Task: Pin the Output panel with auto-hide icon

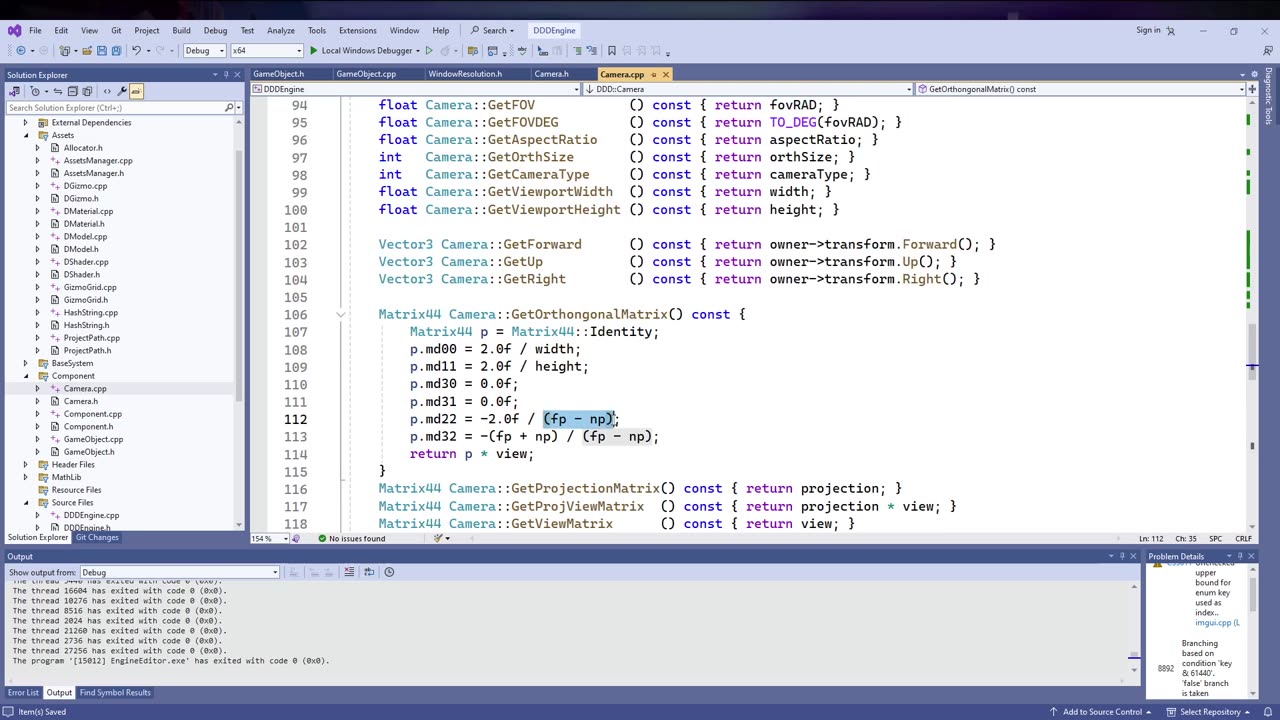Action: (1122, 557)
